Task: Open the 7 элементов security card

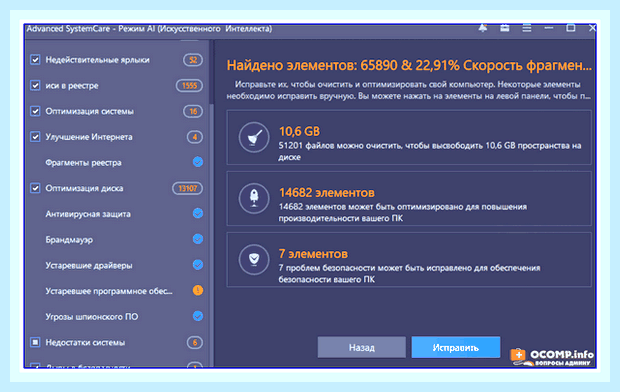Action: [x=409, y=259]
